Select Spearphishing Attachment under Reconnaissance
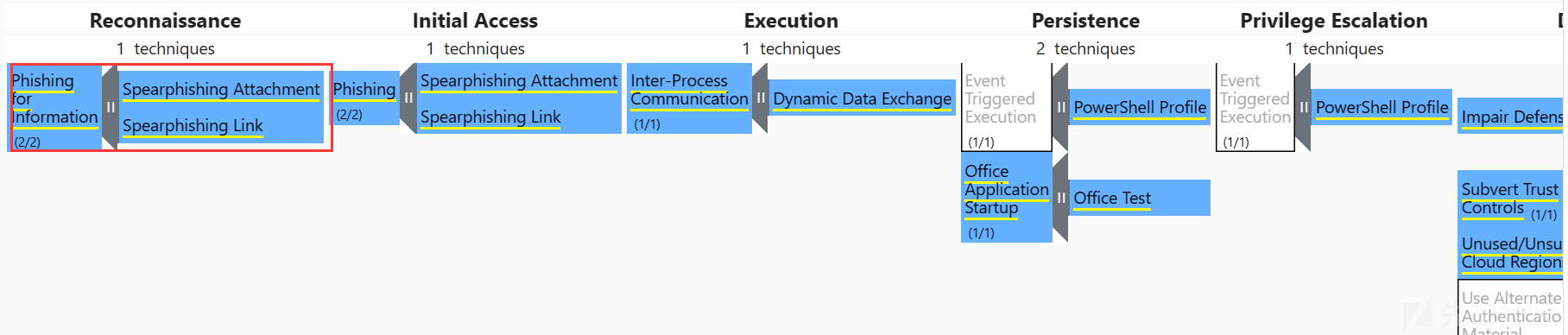The image size is (1568, 335). tap(221, 89)
